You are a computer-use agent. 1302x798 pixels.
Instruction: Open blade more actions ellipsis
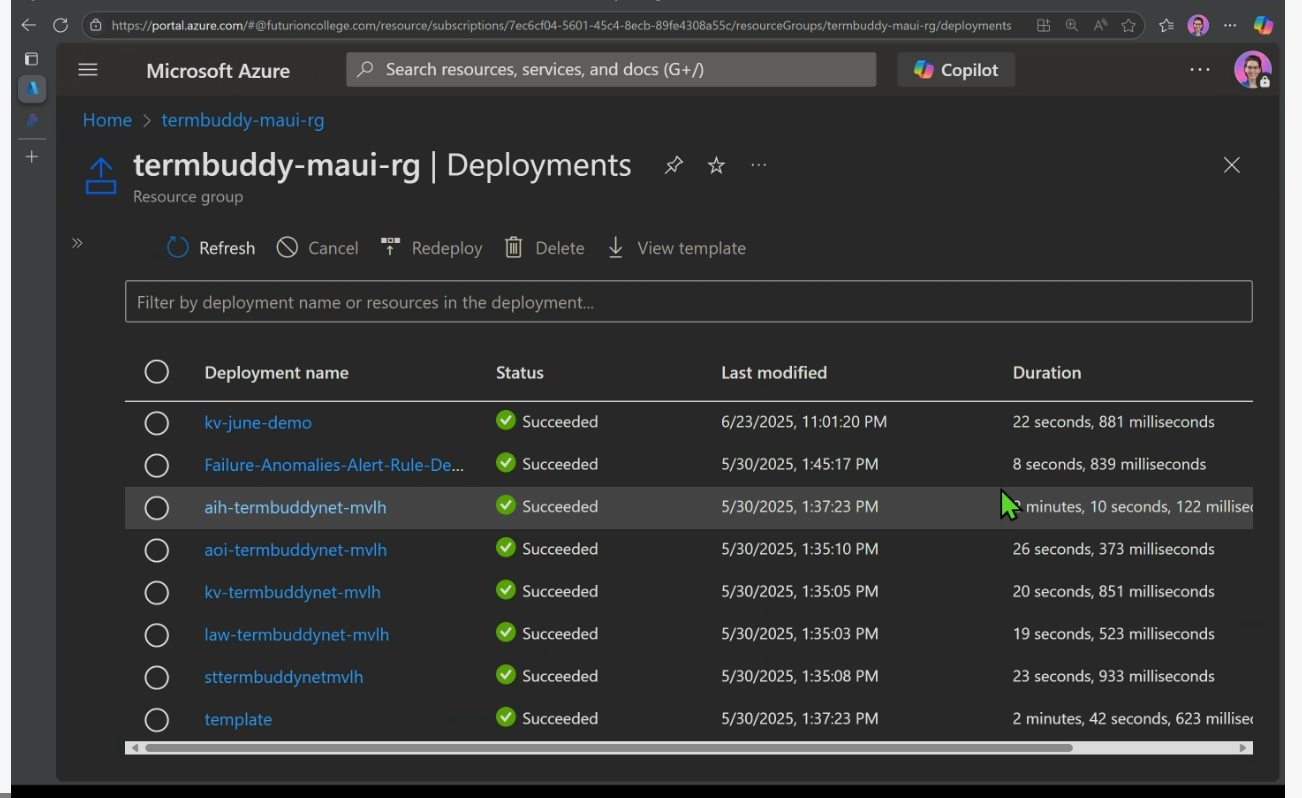(759, 166)
